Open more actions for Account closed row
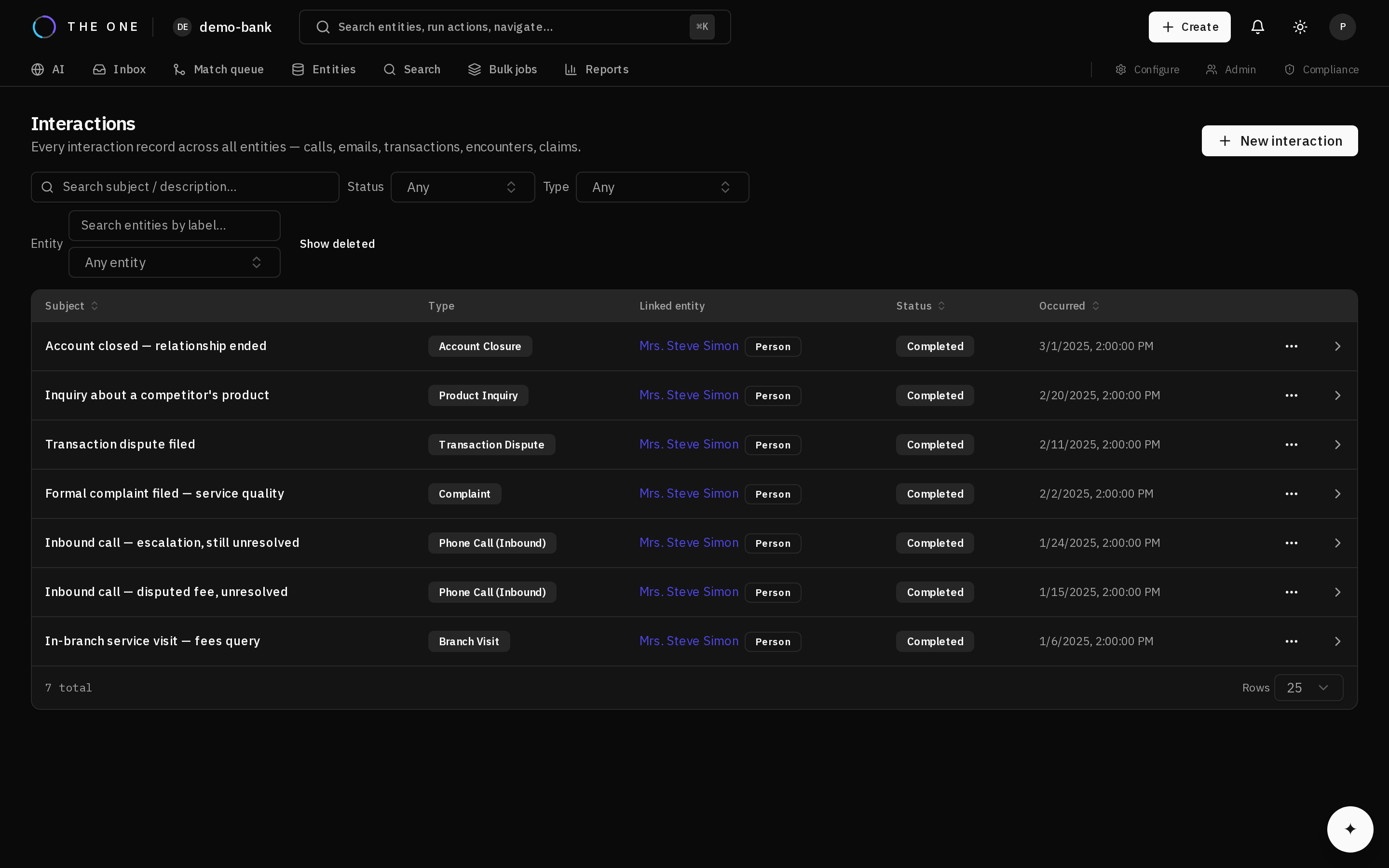The height and width of the screenshot is (868, 1389). pyautogui.click(x=1292, y=346)
